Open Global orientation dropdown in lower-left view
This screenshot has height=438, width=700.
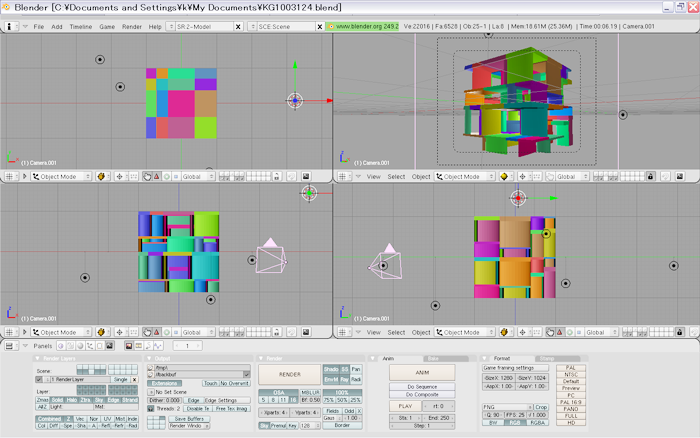[x=198, y=332]
